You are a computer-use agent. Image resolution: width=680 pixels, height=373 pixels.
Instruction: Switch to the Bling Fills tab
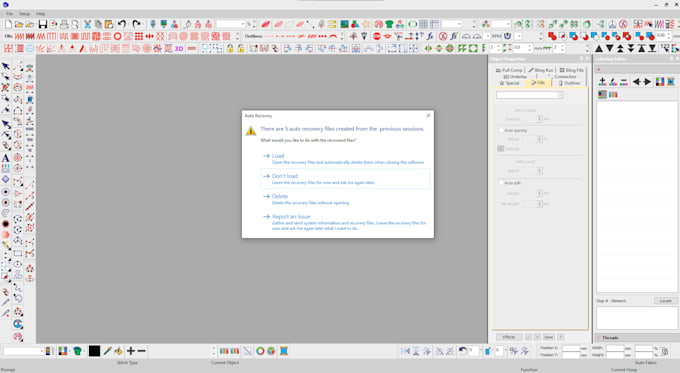point(572,70)
